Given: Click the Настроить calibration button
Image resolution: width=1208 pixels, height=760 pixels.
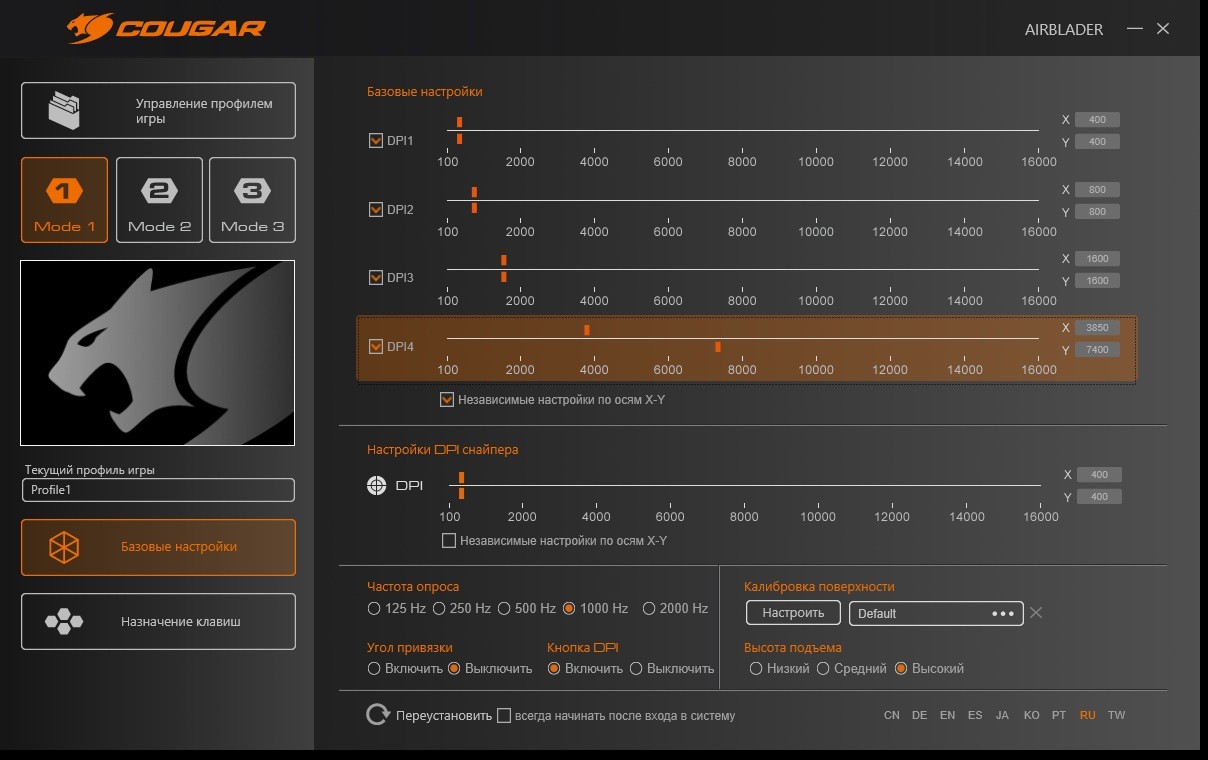Looking at the screenshot, I should coord(793,613).
